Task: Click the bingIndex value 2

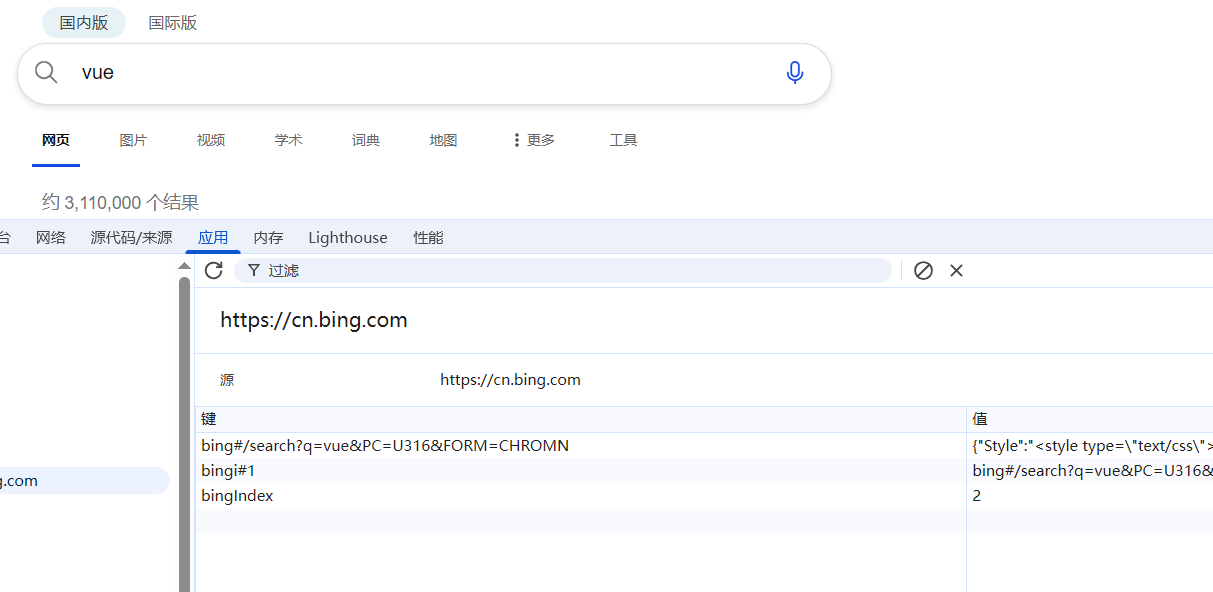Action: (x=1090, y=495)
